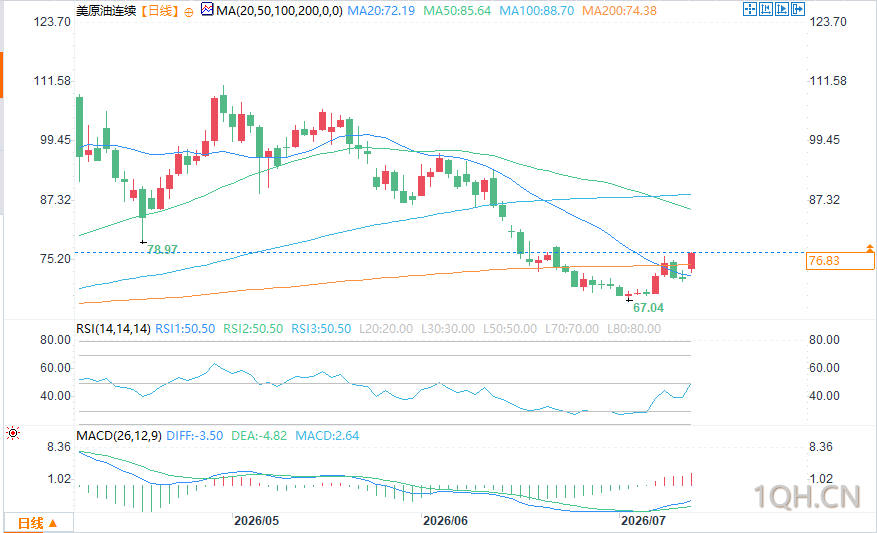Click the MA100:88.70 legend value
The image size is (877, 533).
click(536, 11)
